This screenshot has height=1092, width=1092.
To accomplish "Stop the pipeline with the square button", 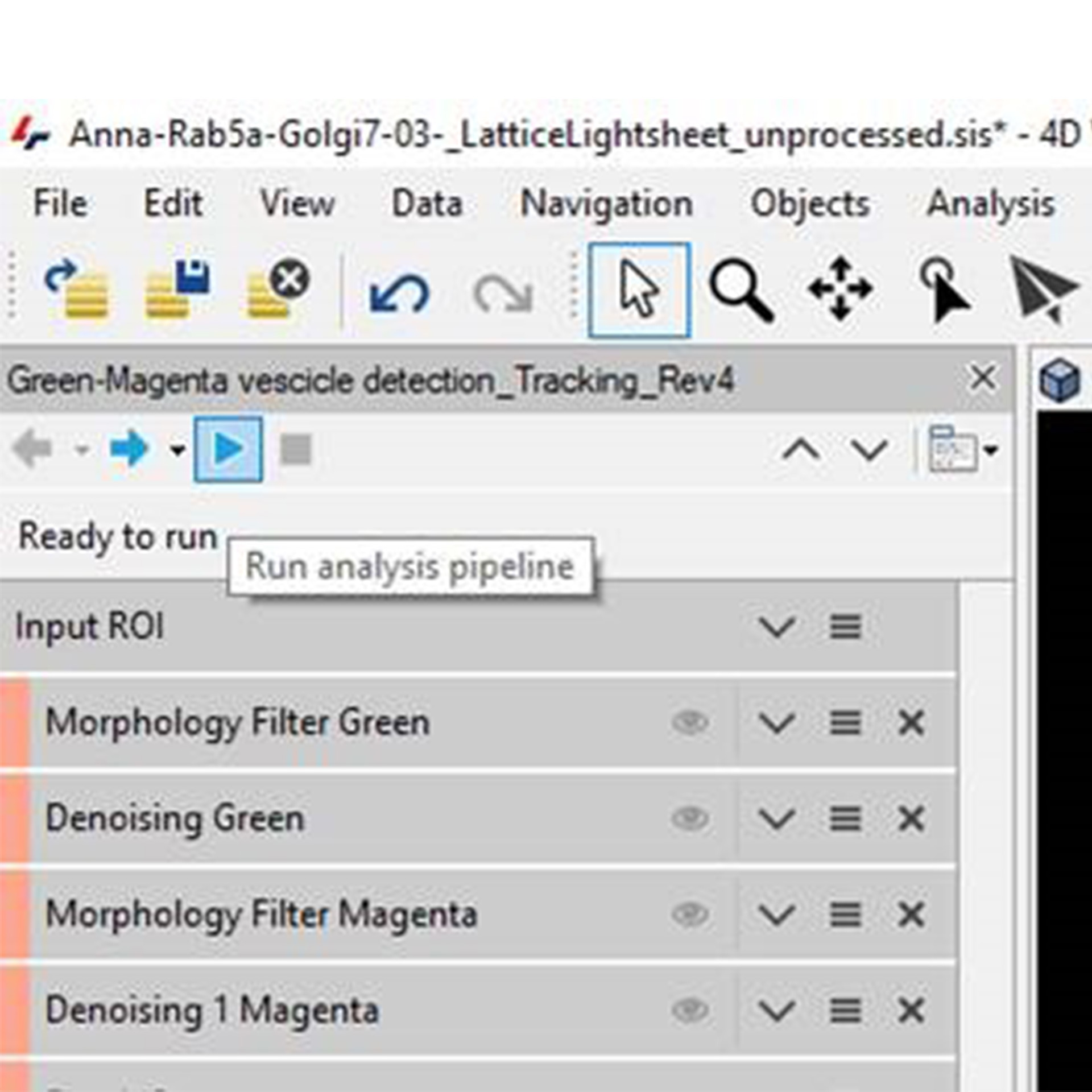I will (296, 449).
